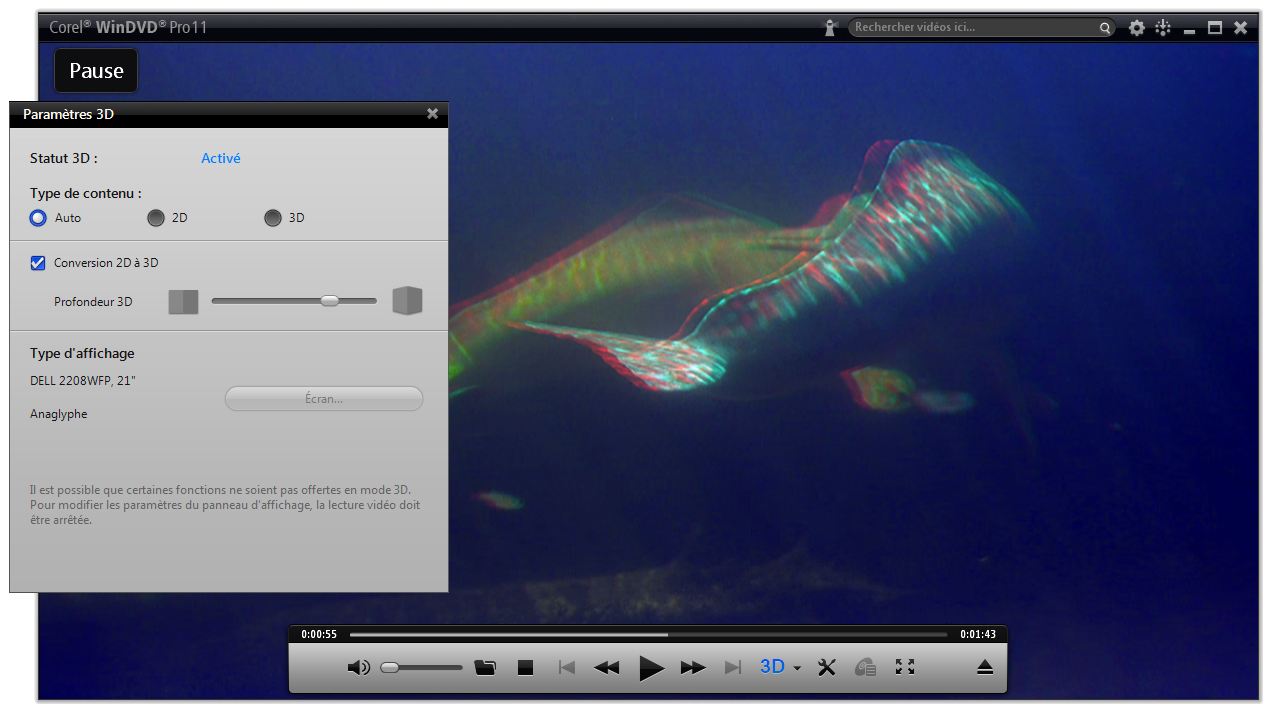Enable the 2D content type option
The height and width of the screenshot is (711, 1269).
[156, 218]
